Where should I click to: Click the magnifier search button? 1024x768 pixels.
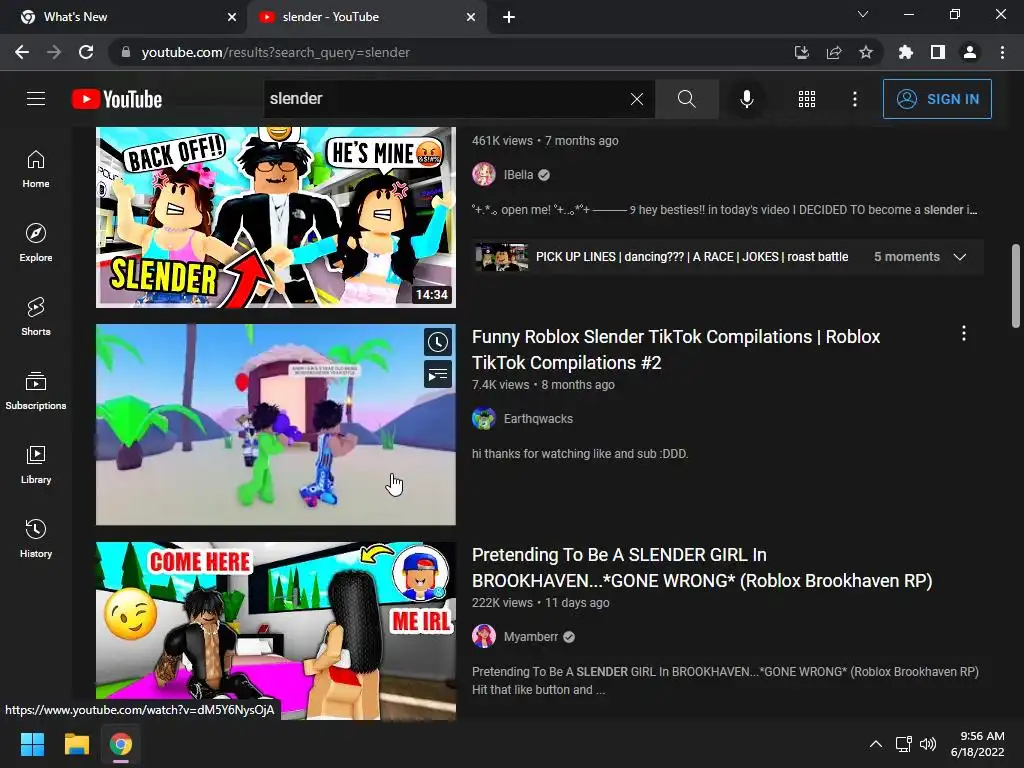click(686, 99)
